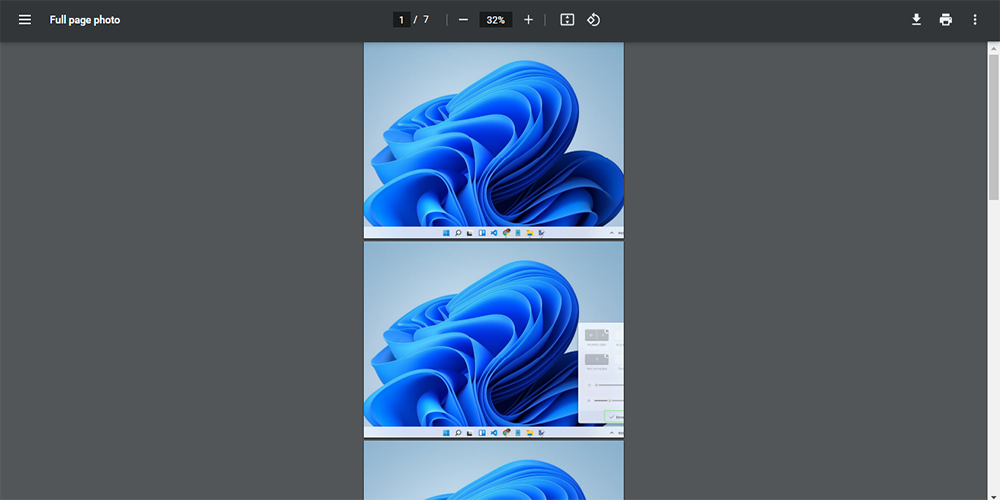Click the second page showing quick settings panel
1000x500 pixels.
pos(494,339)
